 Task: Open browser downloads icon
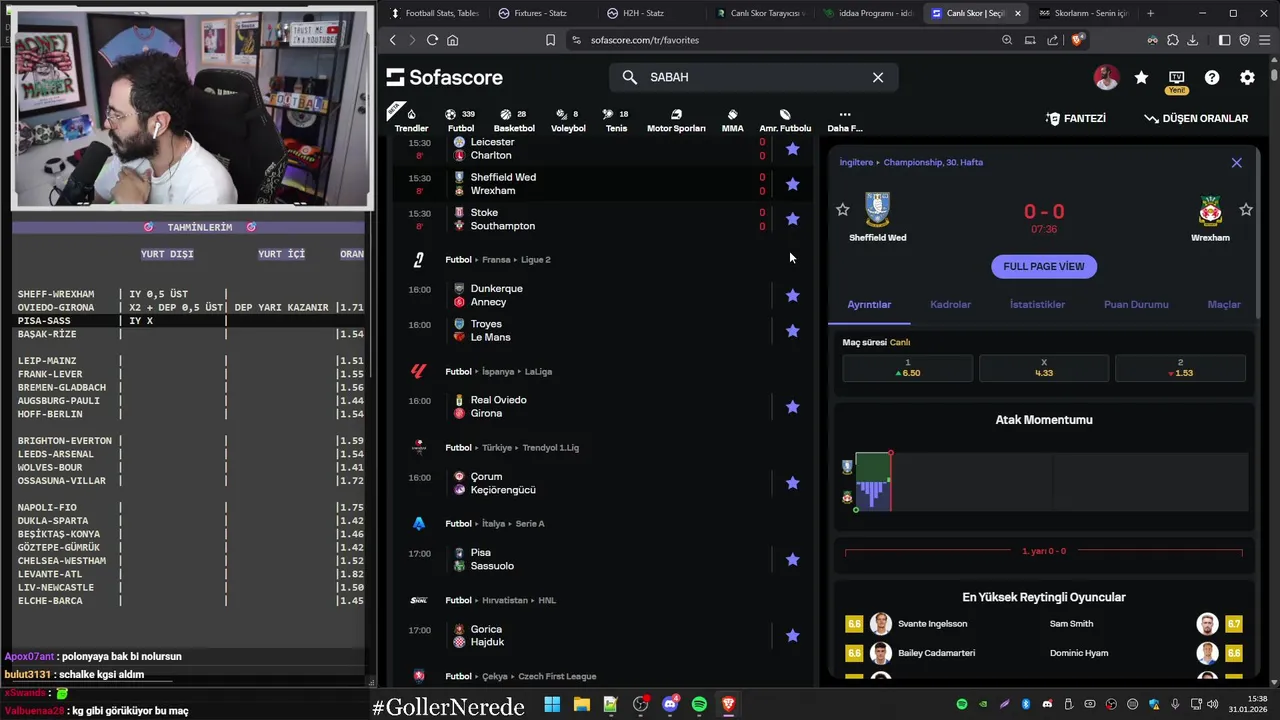pos(1192,40)
